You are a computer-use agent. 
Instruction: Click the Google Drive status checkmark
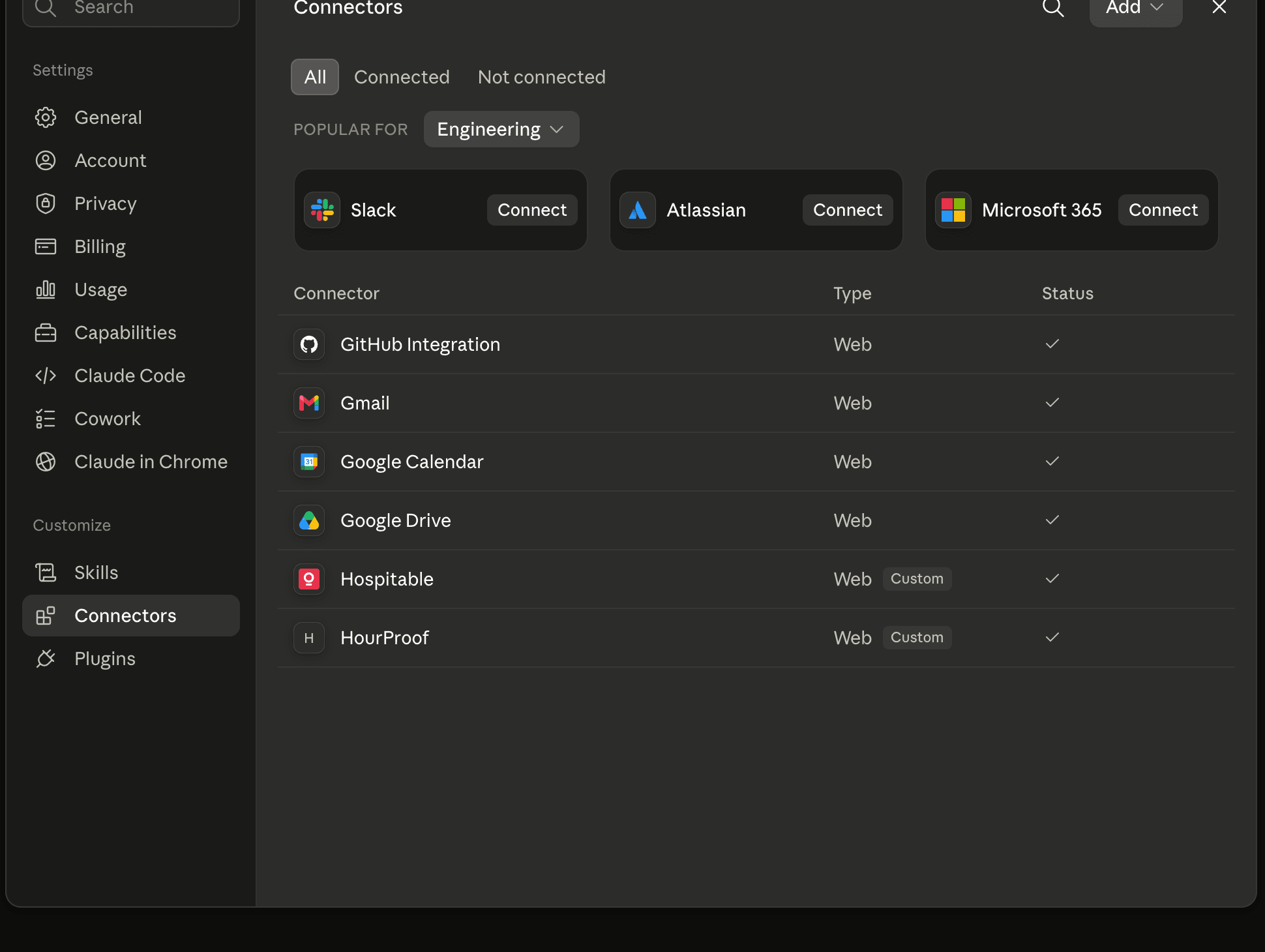coord(1052,520)
